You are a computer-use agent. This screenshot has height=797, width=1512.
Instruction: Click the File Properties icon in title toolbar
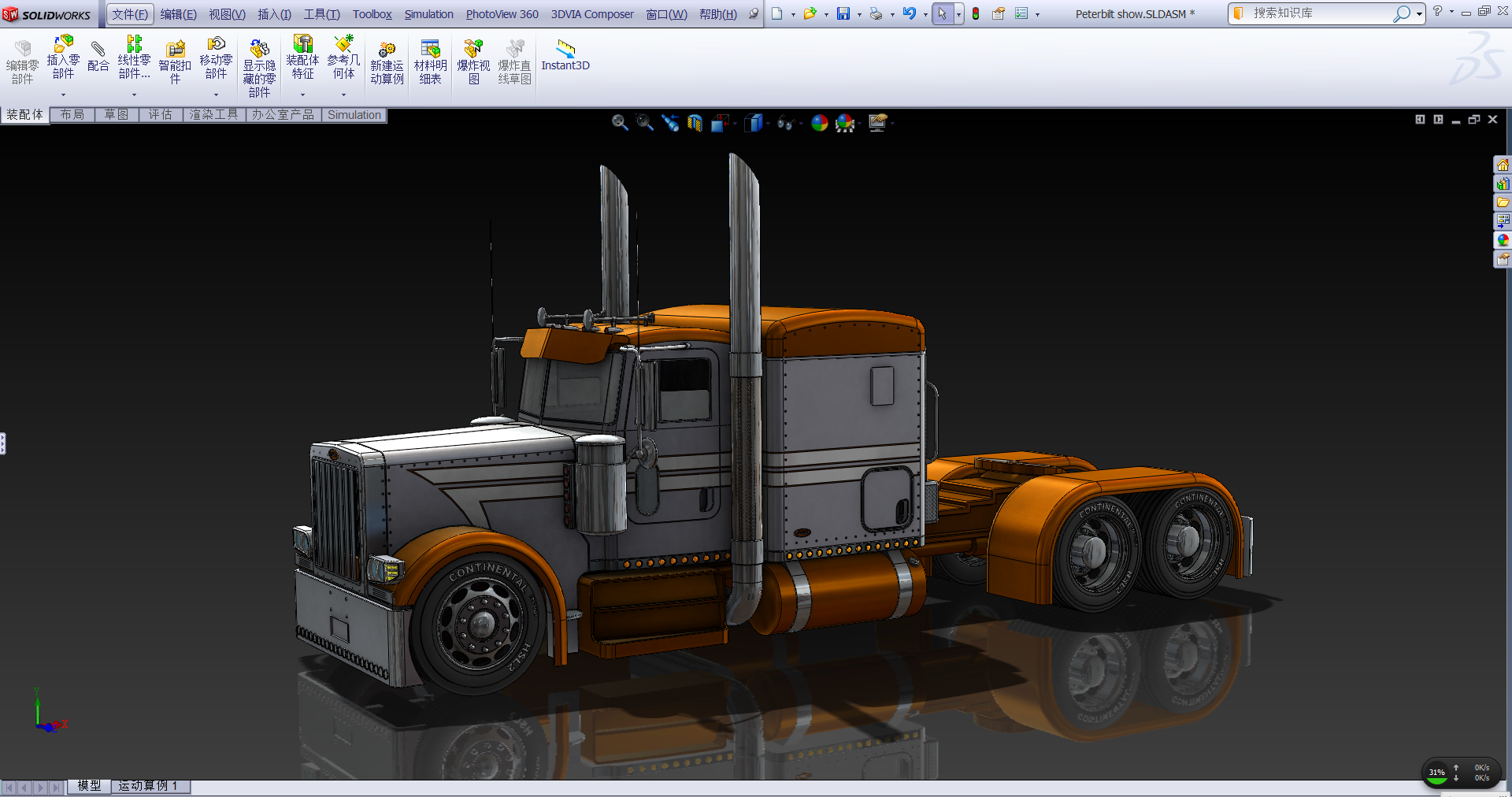pyautogui.click(x=999, y=13)
